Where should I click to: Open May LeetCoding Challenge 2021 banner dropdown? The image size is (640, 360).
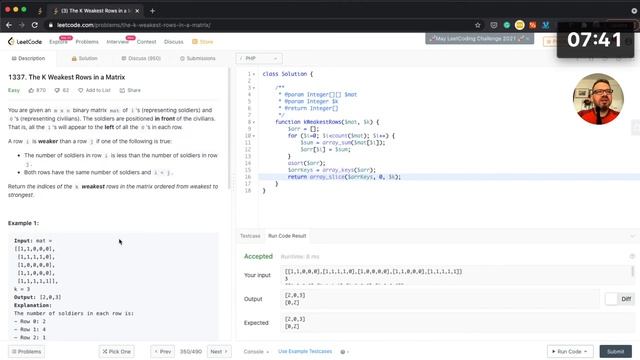[x=480, y=38]
